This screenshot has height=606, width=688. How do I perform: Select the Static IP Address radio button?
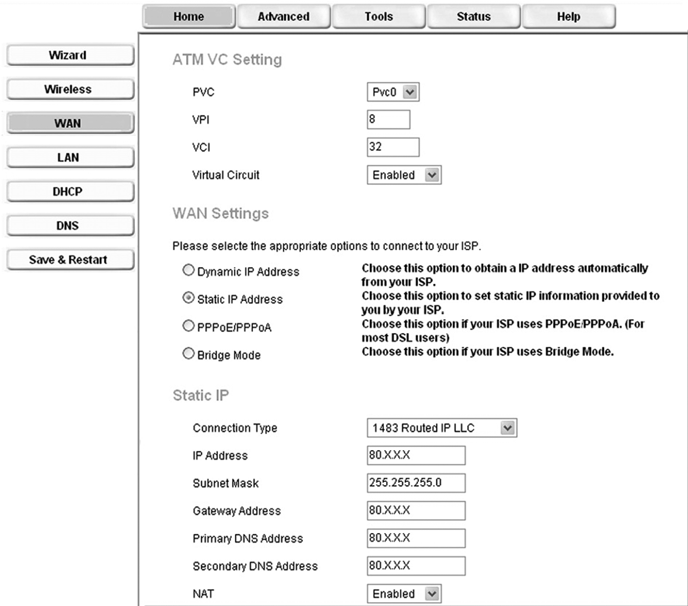click(187, 298)
